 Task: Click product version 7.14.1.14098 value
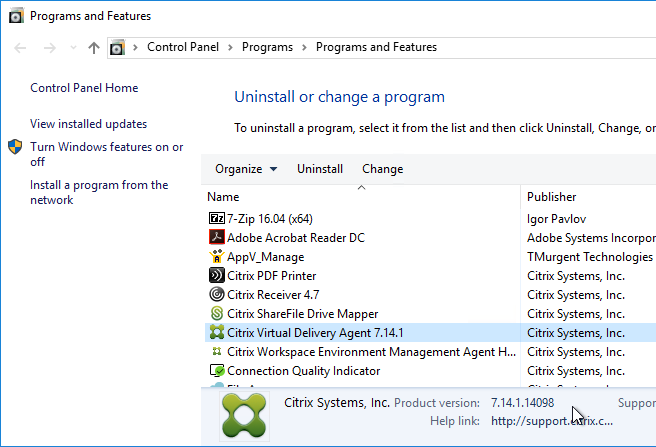[523, 403]
